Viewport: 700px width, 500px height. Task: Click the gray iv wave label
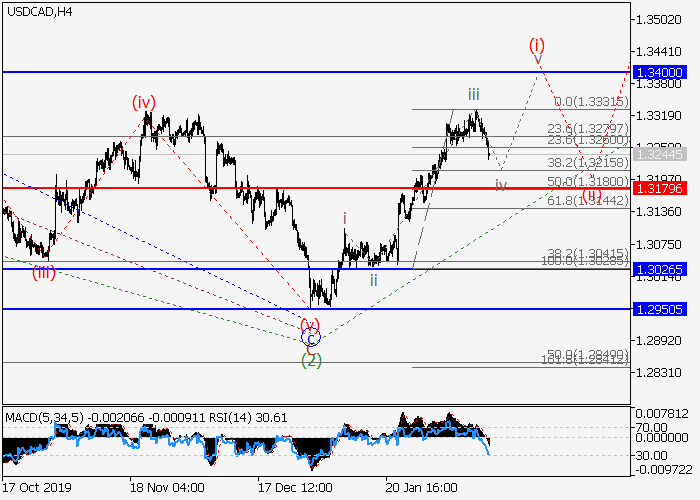coord(501,185)
